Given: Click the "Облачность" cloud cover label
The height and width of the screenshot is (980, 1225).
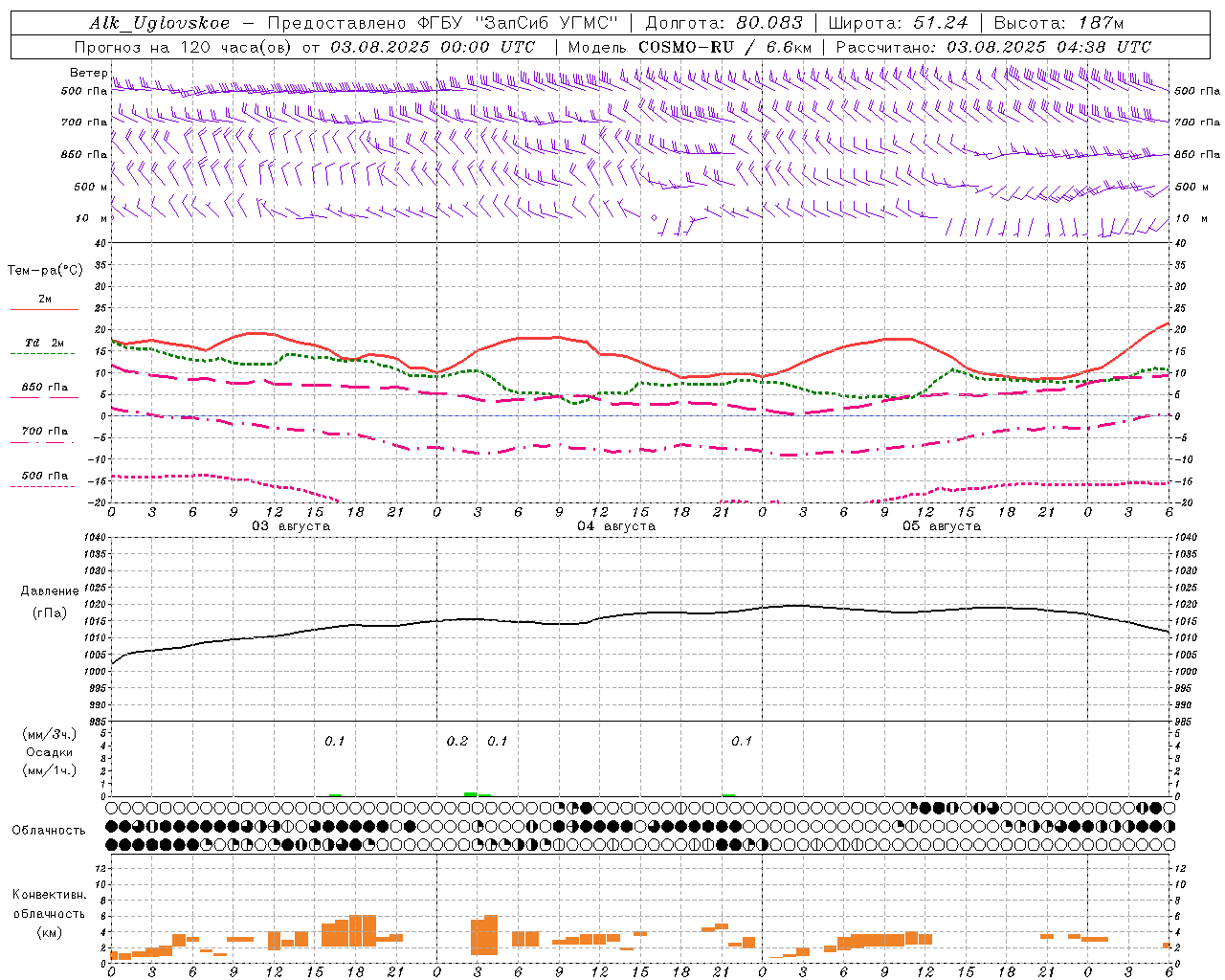Looking at the screenshot, I should click(x=49, y=831).
